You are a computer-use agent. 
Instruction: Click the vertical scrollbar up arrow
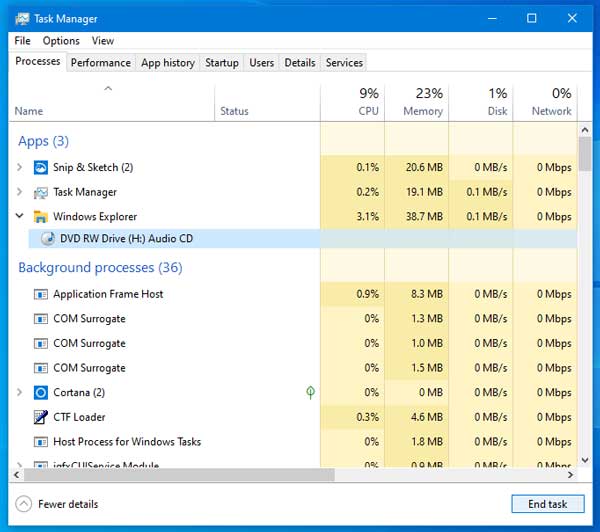click(x=585, y=130)
